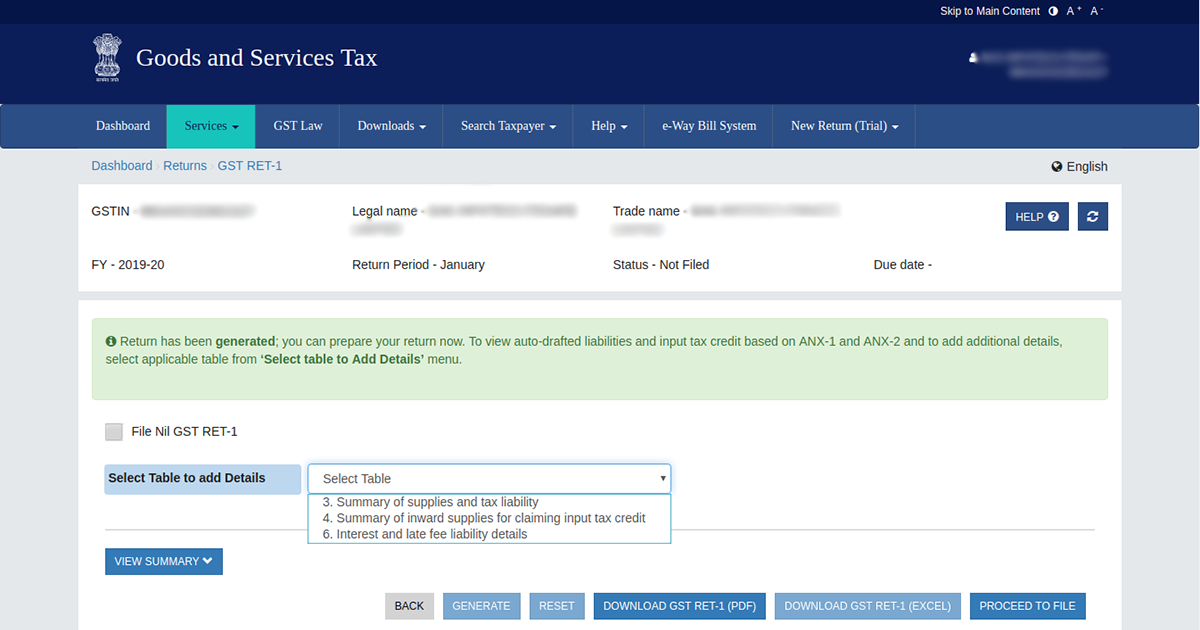Click the user profile icon in header

tap(973, 58)
